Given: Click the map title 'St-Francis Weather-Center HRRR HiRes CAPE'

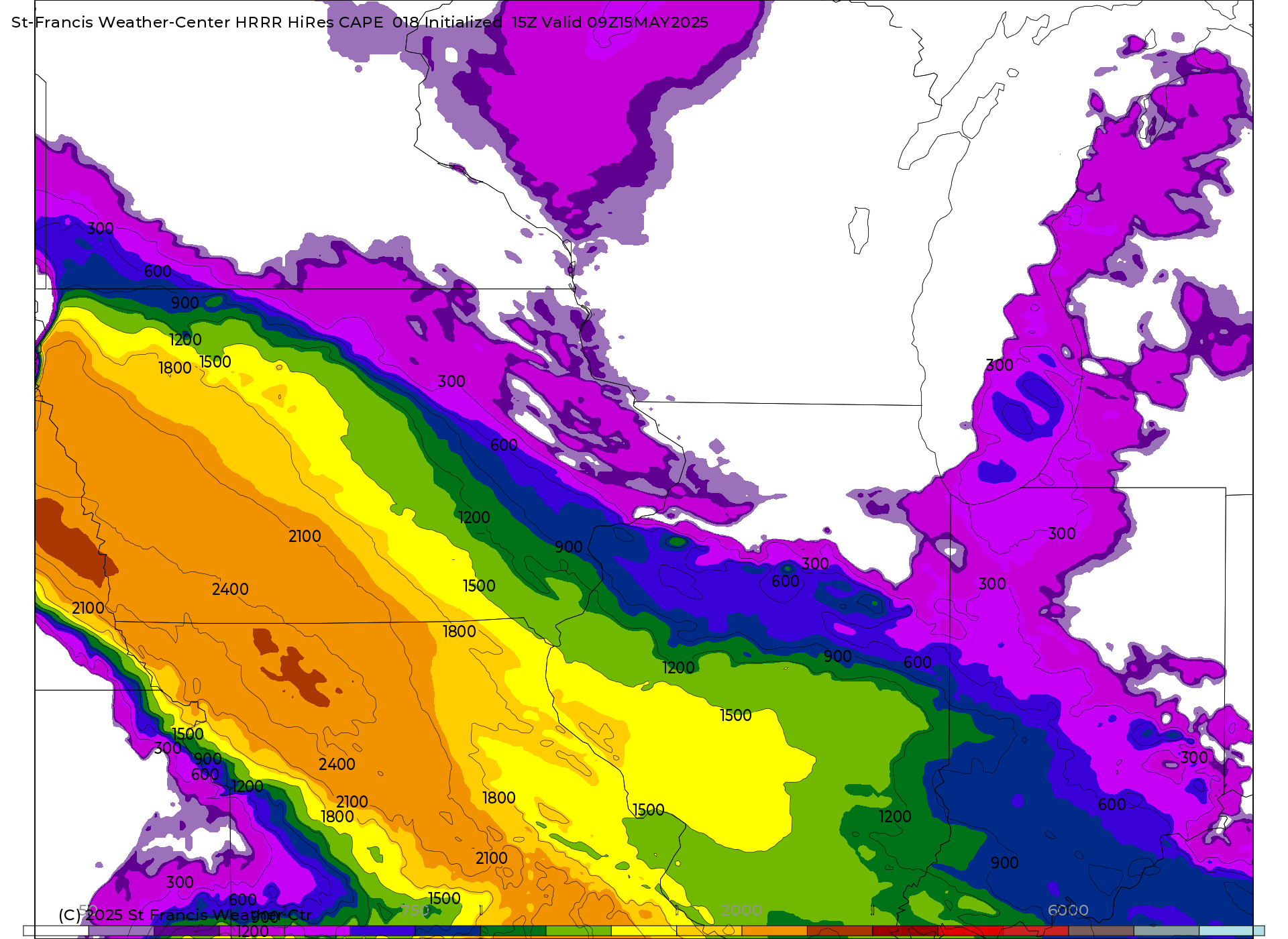Looking at the screenshot, I should (197, 22).
